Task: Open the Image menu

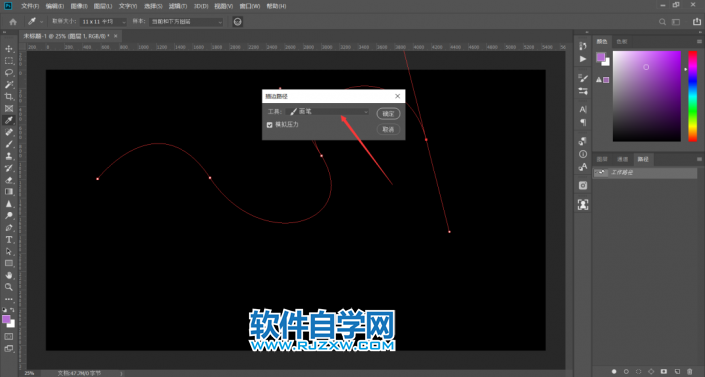Action: [x=79, y=6]
